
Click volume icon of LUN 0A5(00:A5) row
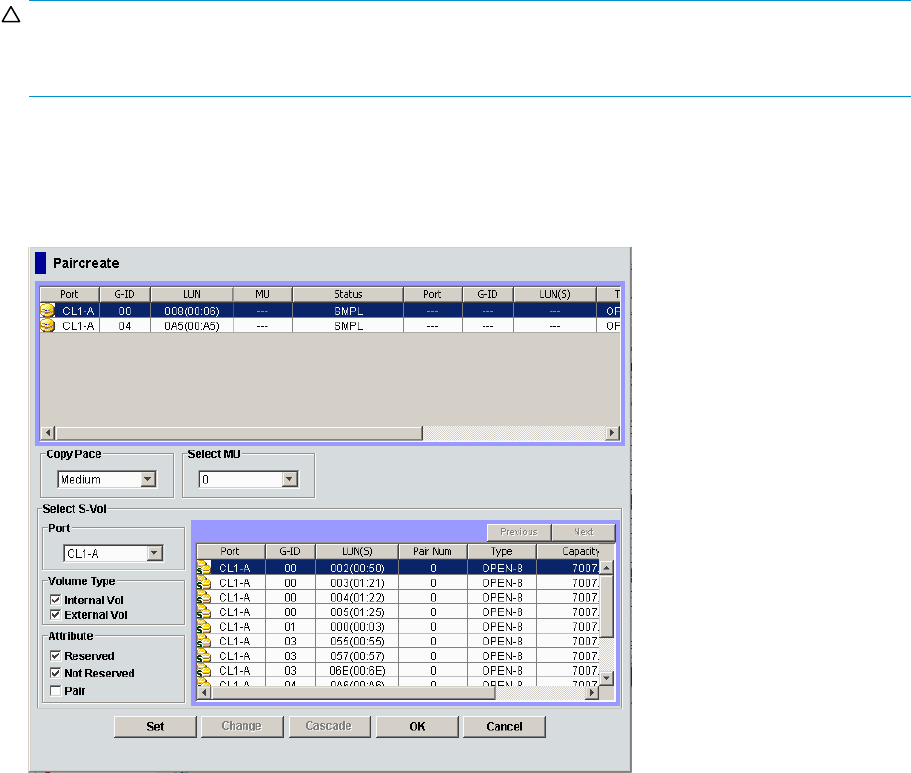[47, 326]
